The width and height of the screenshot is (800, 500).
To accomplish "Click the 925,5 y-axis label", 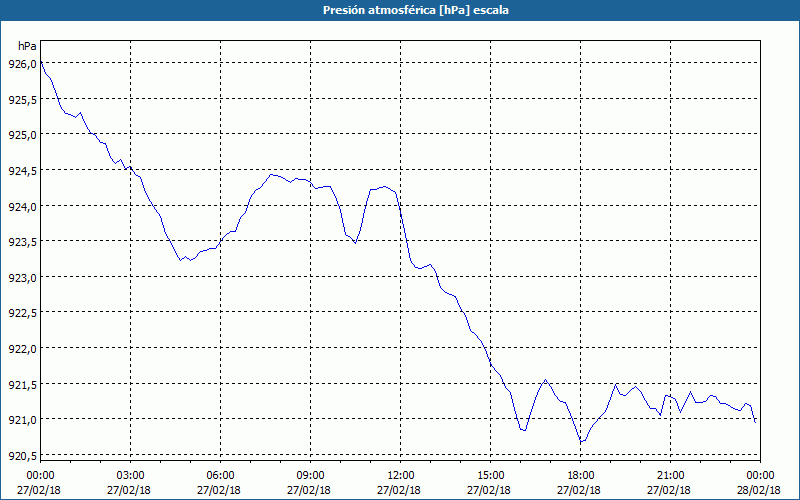I will 22,99.
